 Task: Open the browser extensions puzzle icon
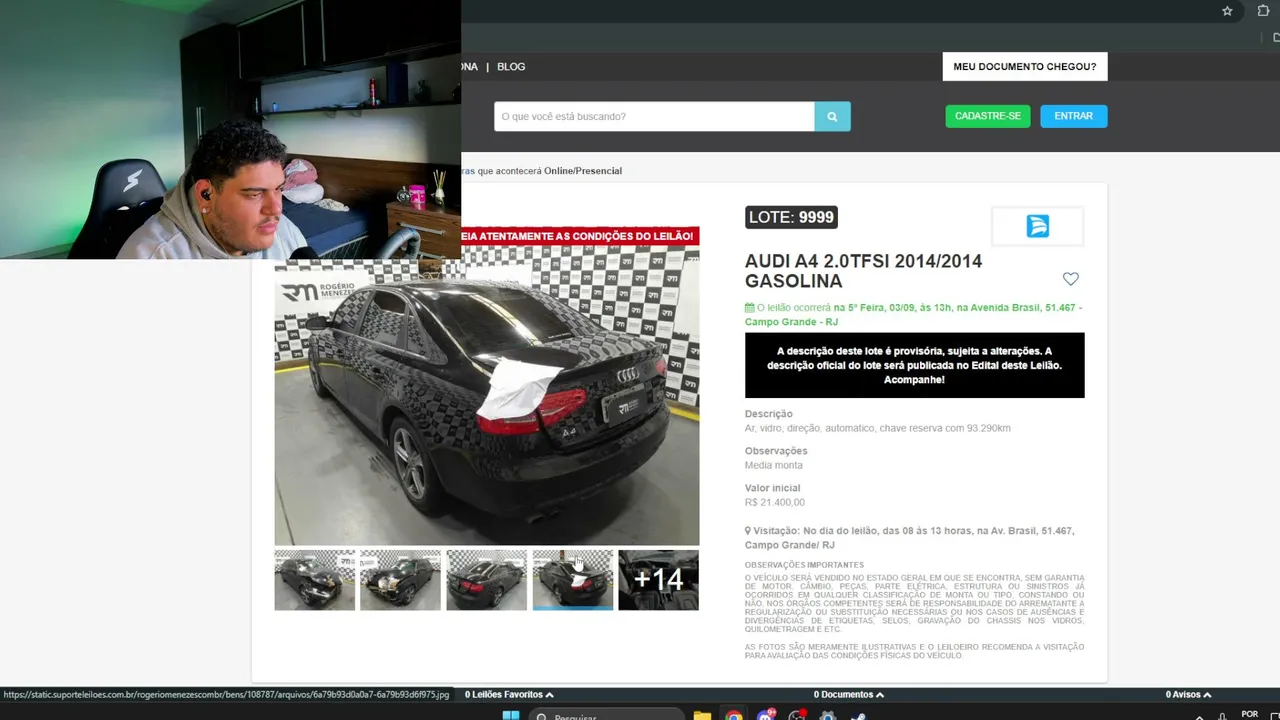(x=1263, y=11)
